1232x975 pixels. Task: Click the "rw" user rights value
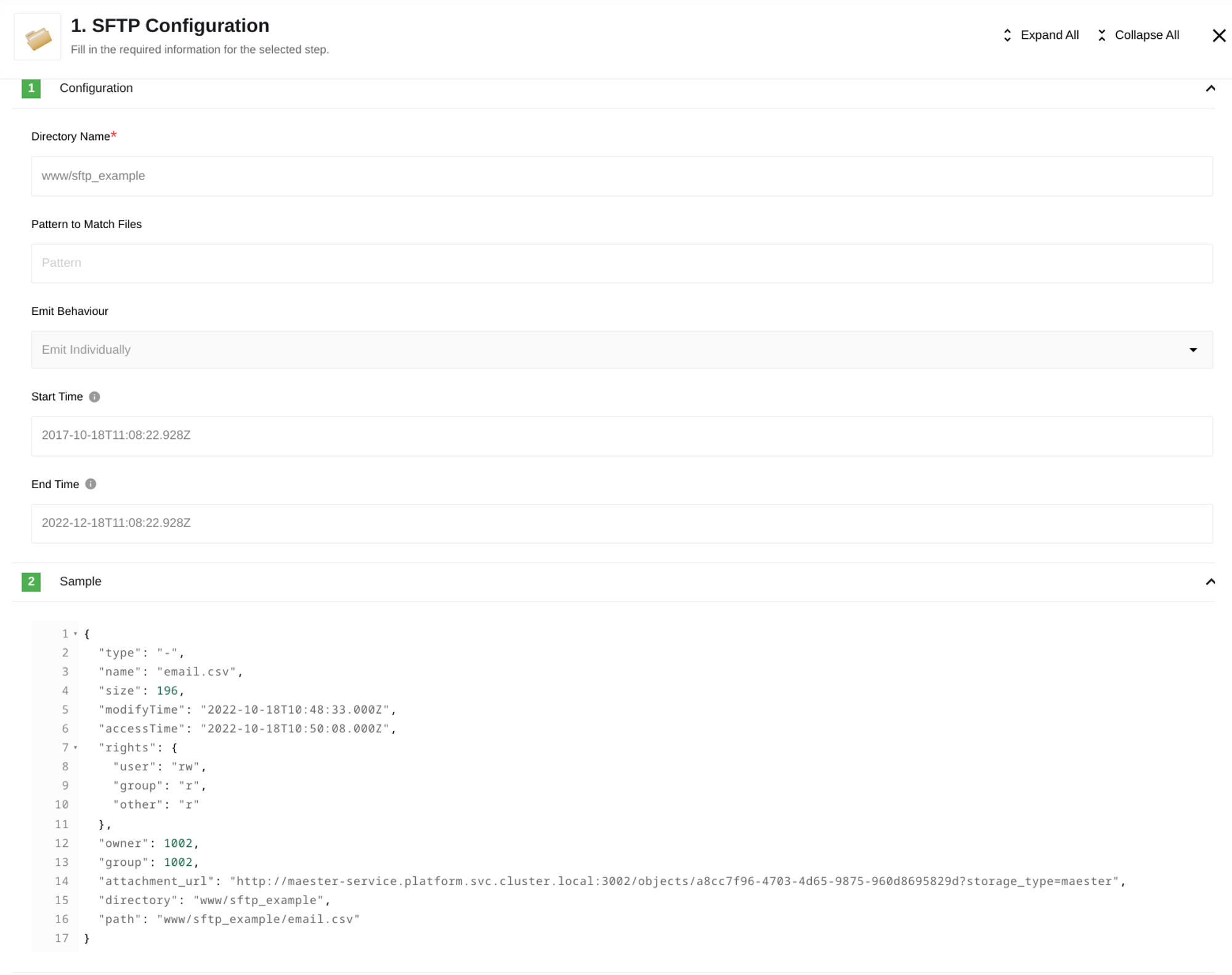(185, 767)
